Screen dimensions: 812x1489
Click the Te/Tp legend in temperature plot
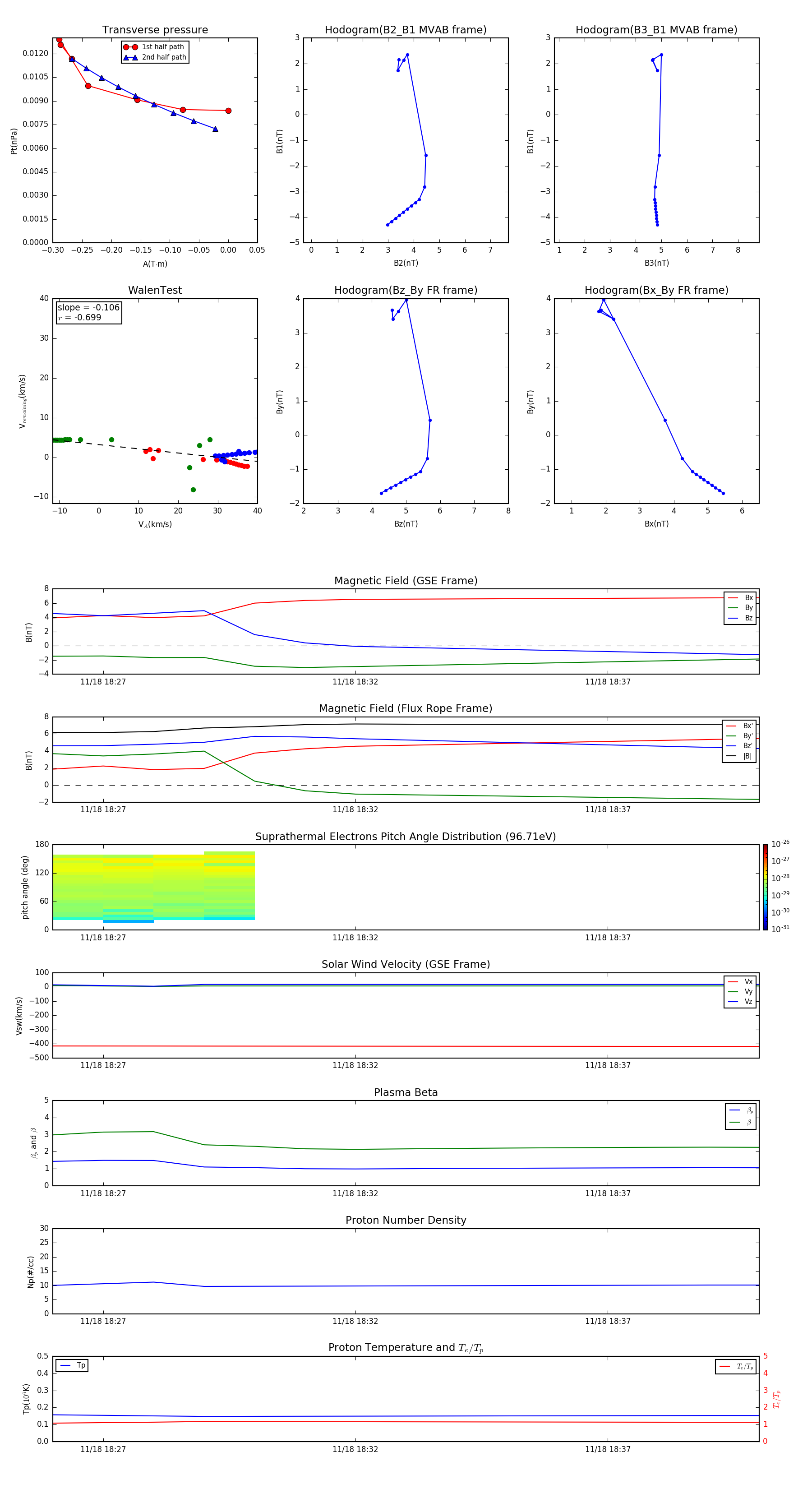click(736, 1366)
